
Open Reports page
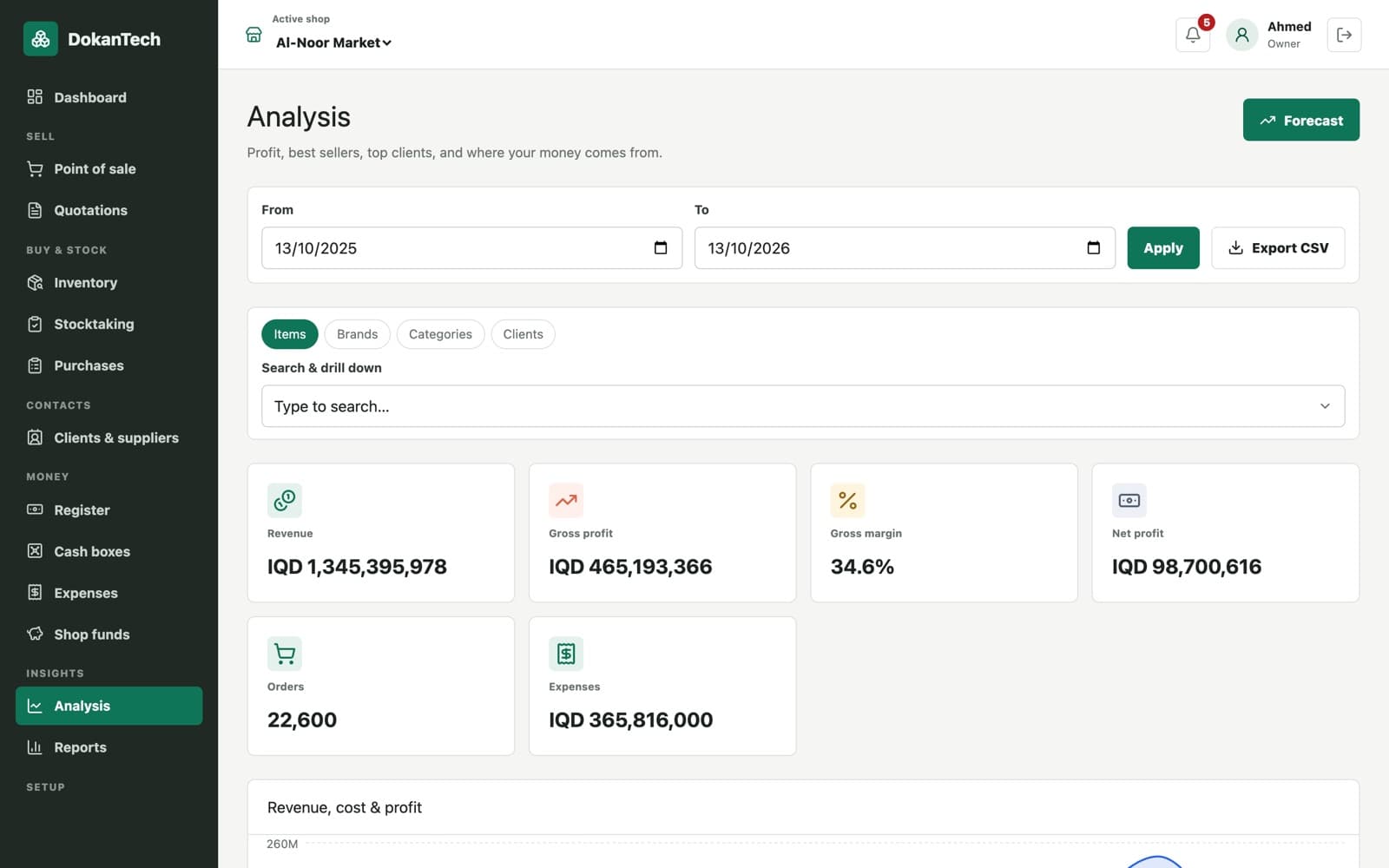[109, 747]
